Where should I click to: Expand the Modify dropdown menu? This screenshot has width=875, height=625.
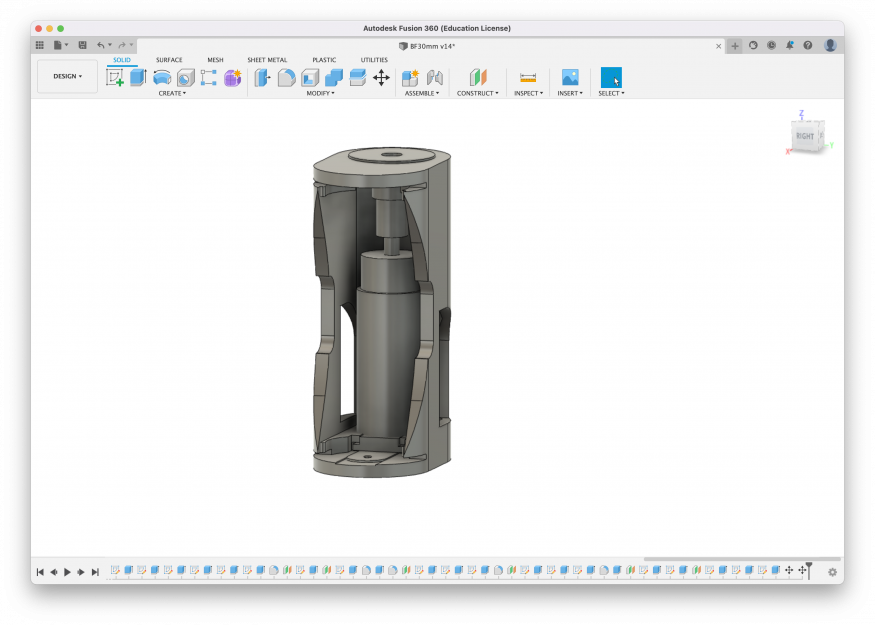click(x=320, y=93)
